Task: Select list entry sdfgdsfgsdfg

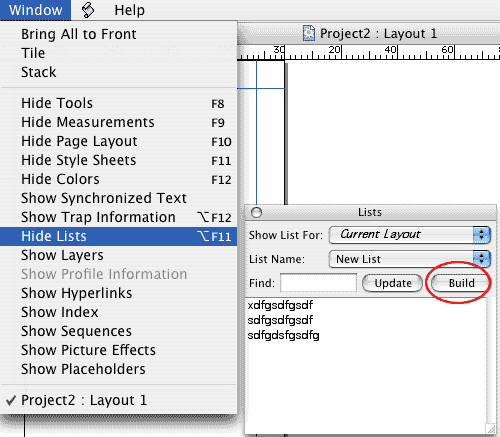Action: tap(283, 335)
